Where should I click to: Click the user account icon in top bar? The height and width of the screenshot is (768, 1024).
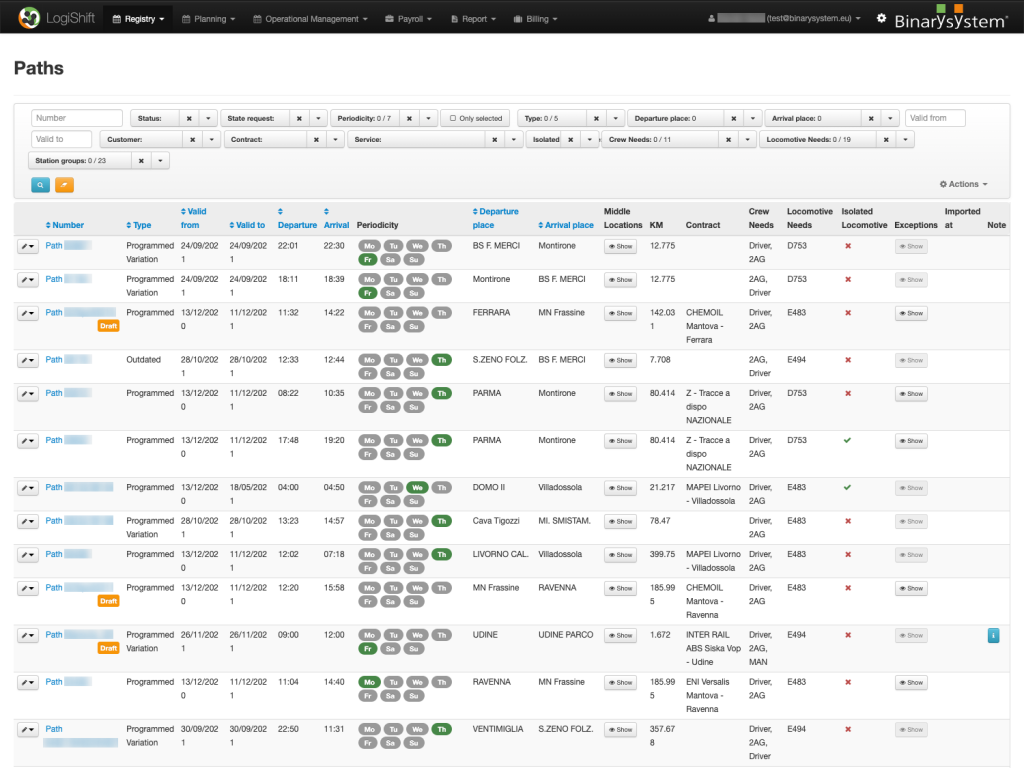coord(711,18)
